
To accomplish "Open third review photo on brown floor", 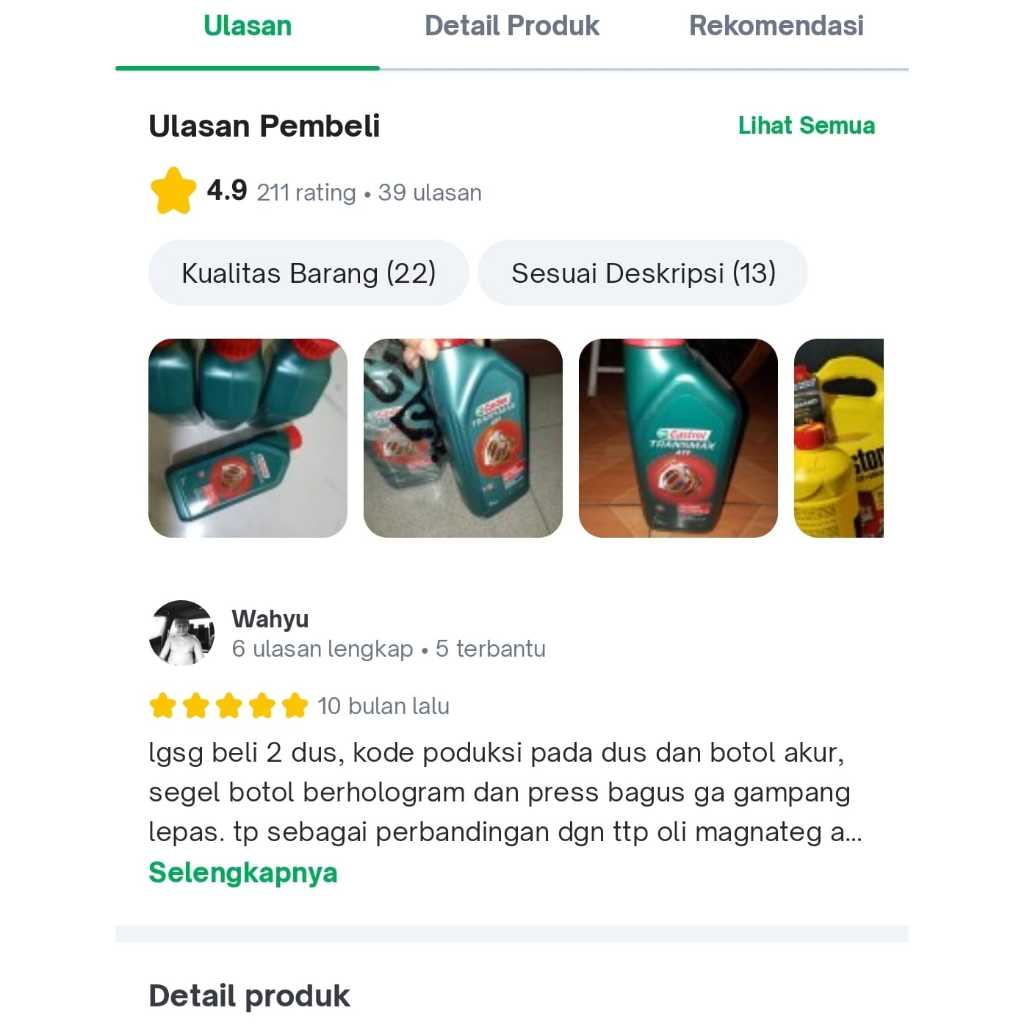I will click(678, 438).
